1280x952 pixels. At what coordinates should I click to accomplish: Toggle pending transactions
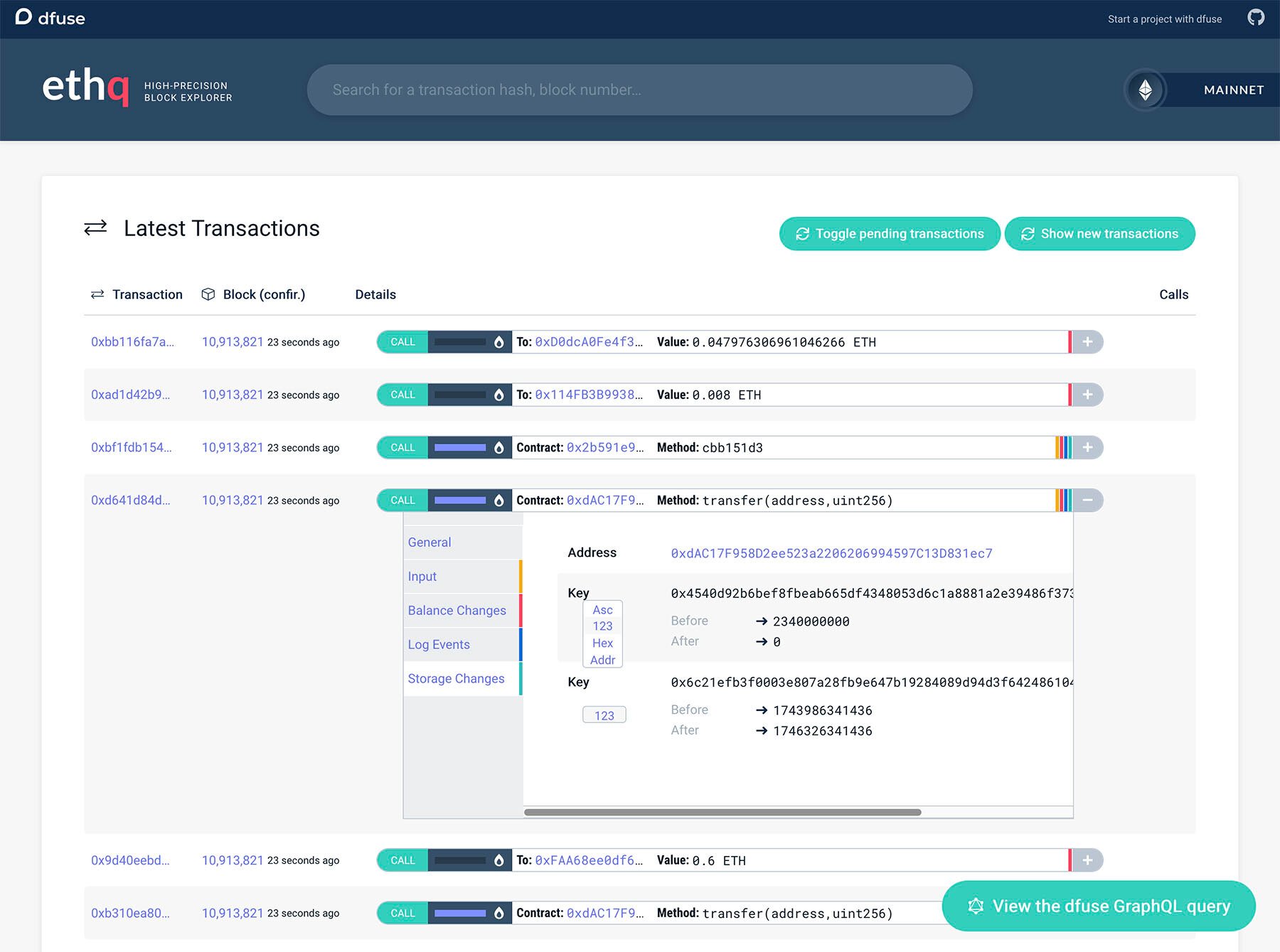click(x=890, y=234)
